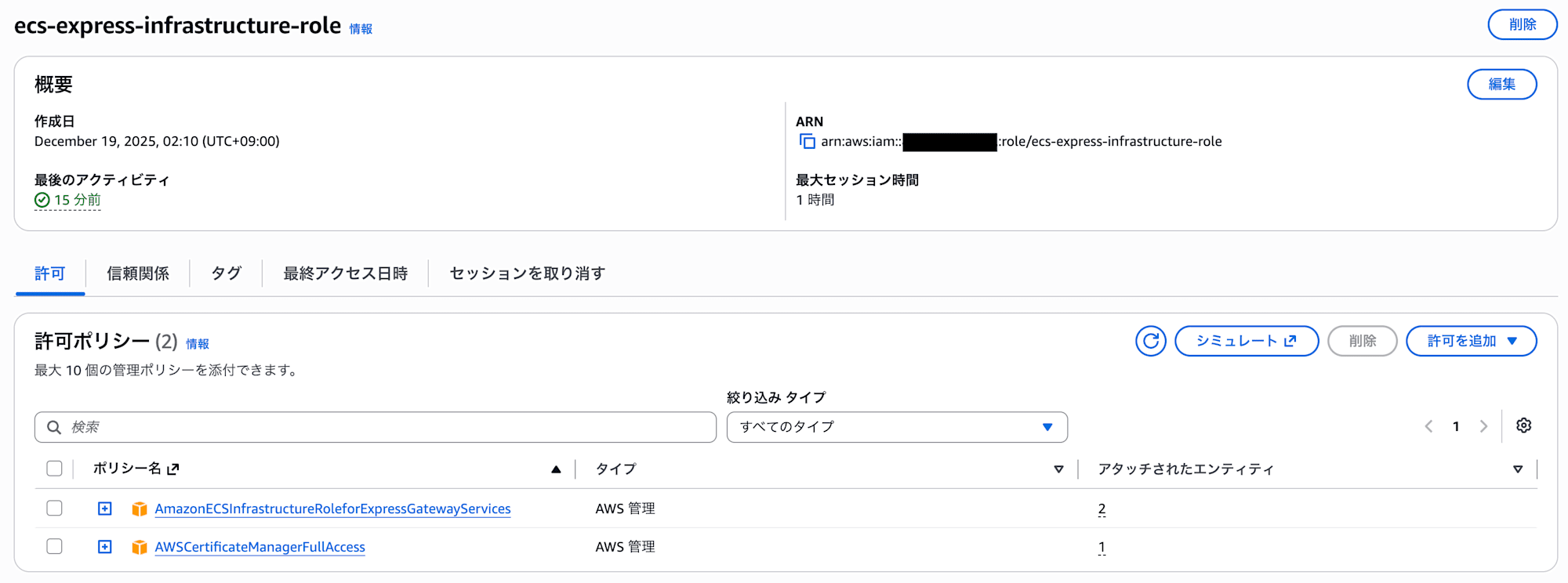This screenshot has height=583, width=1568.
Task: Click the シミュレート button
Action: point(1247,341)
